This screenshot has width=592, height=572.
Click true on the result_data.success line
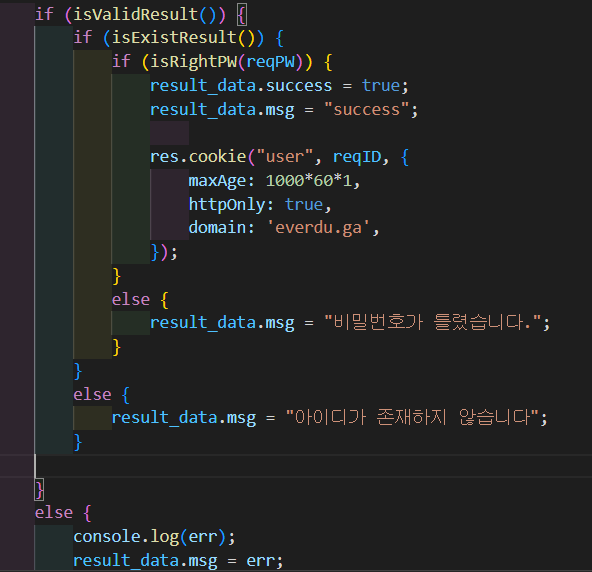click(381, 86)
